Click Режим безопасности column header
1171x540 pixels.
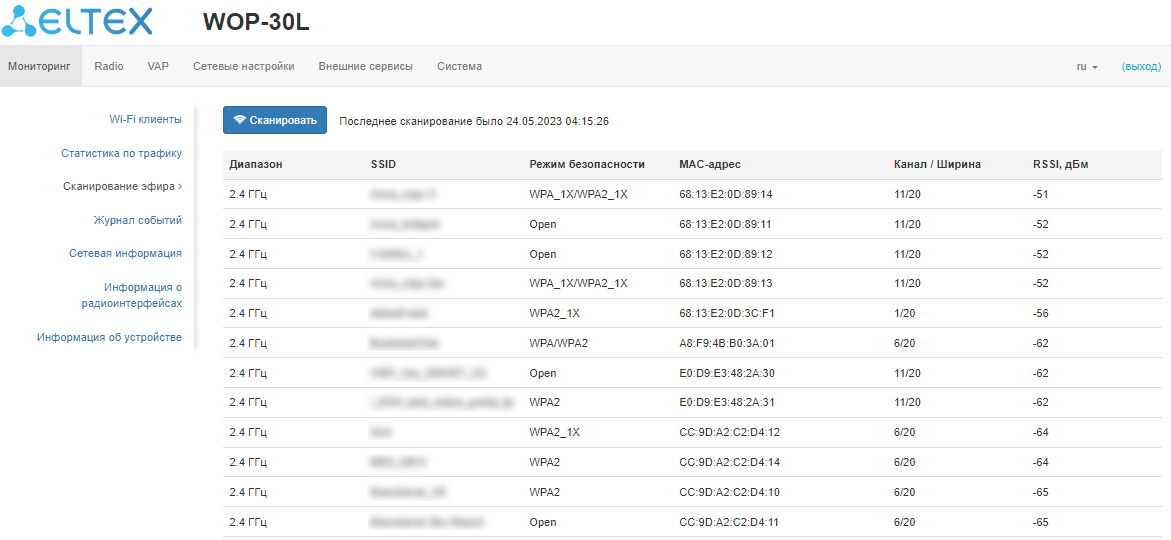tap(587, 164)
